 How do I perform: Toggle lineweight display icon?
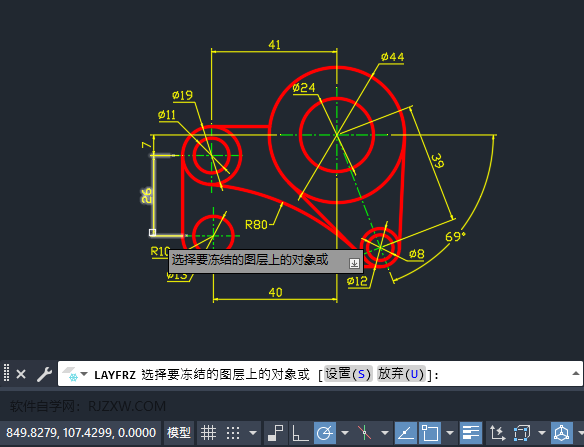pos(471,433)
